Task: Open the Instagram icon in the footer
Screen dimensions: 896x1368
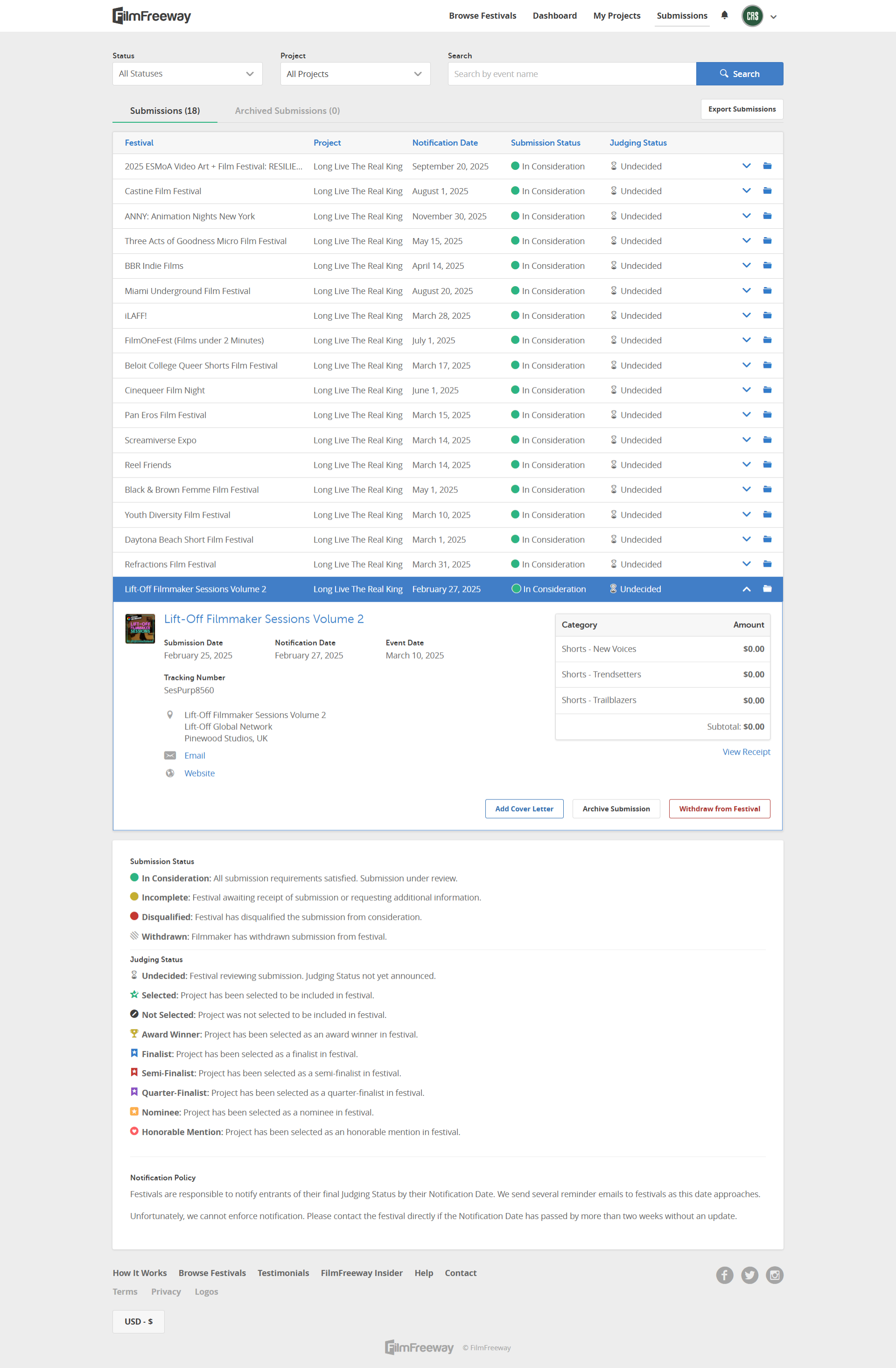Action: pos(774,1276)
